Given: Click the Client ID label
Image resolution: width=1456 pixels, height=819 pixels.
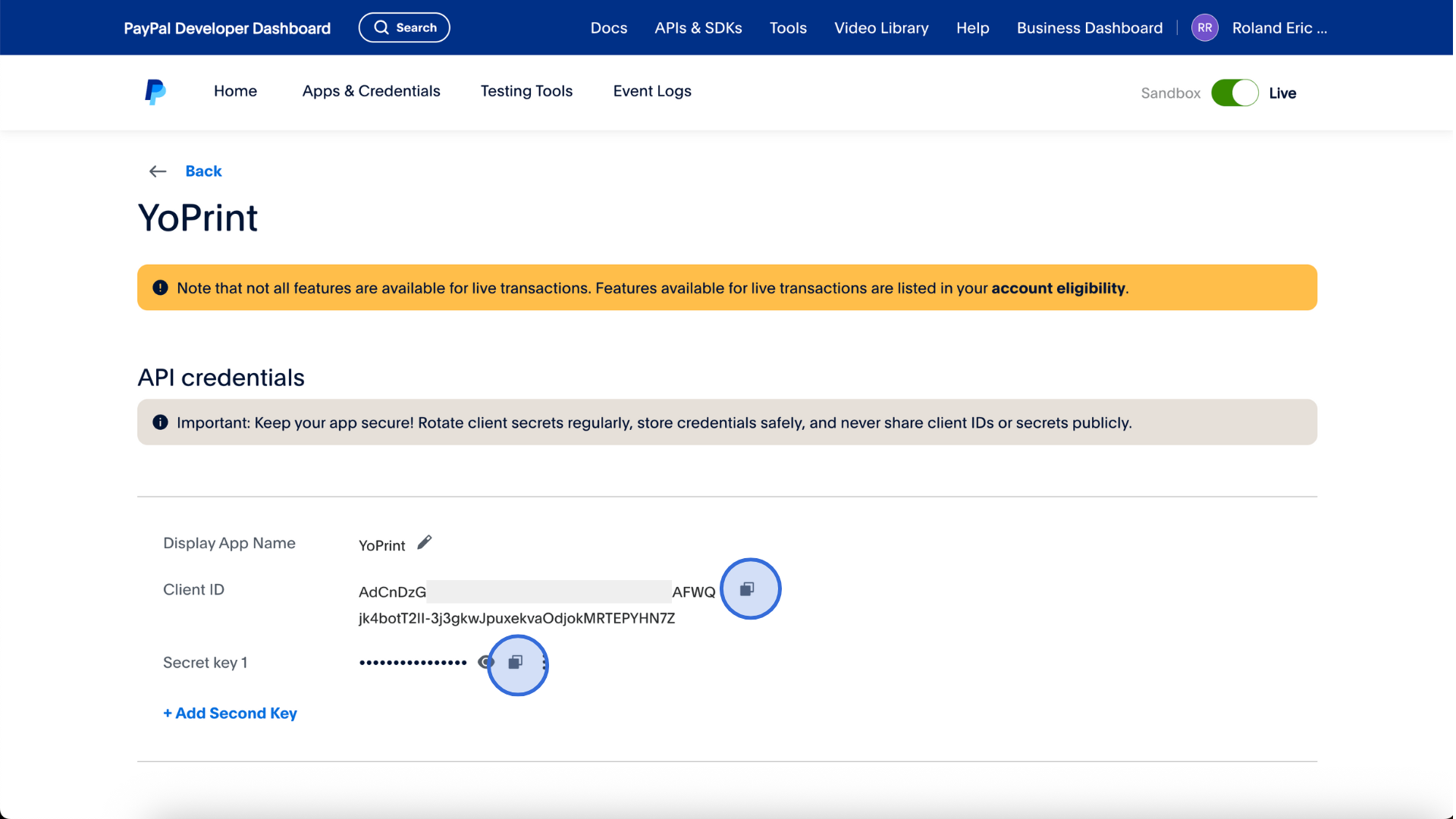Looking at the screenshot, I should pos(193,590).
